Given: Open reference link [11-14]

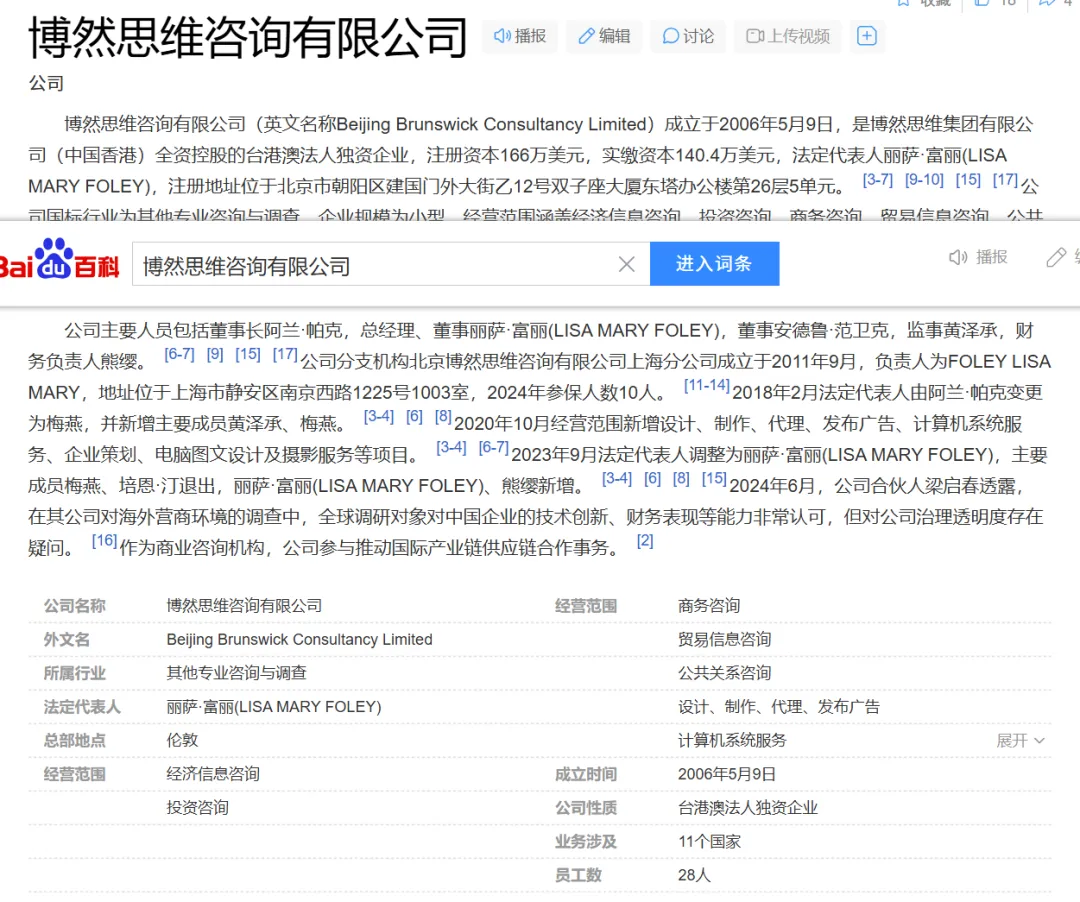Looking at the screenshot, I should (706, 386).
